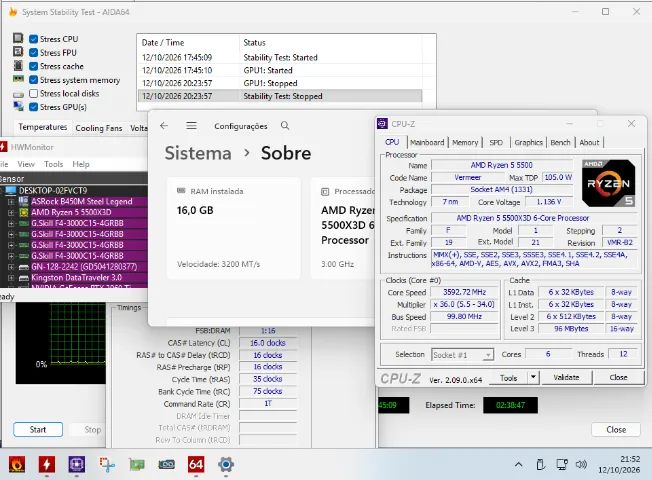
Task: Click DESKTOP-02FVCT9 computer icon in HWMonitor
Action: (10, 191)
